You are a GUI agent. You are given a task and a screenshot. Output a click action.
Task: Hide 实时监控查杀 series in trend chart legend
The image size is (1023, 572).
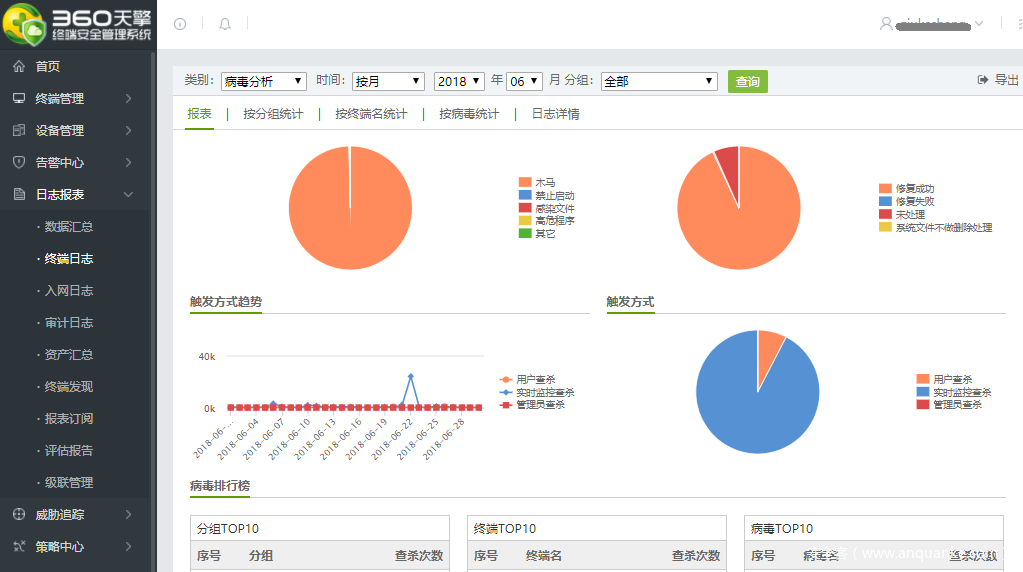pyautogui.click(x=538, y=392)
